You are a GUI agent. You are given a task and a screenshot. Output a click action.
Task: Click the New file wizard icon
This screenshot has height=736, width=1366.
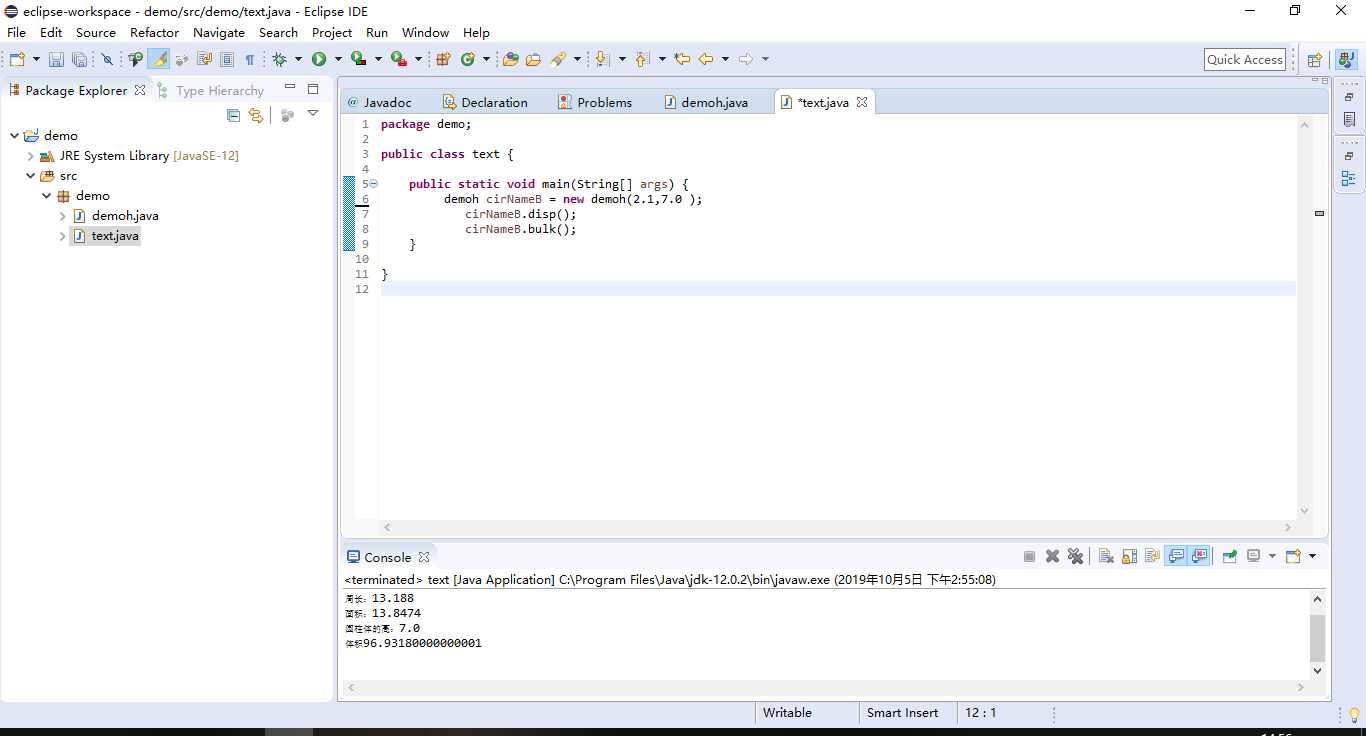(17, 59)
